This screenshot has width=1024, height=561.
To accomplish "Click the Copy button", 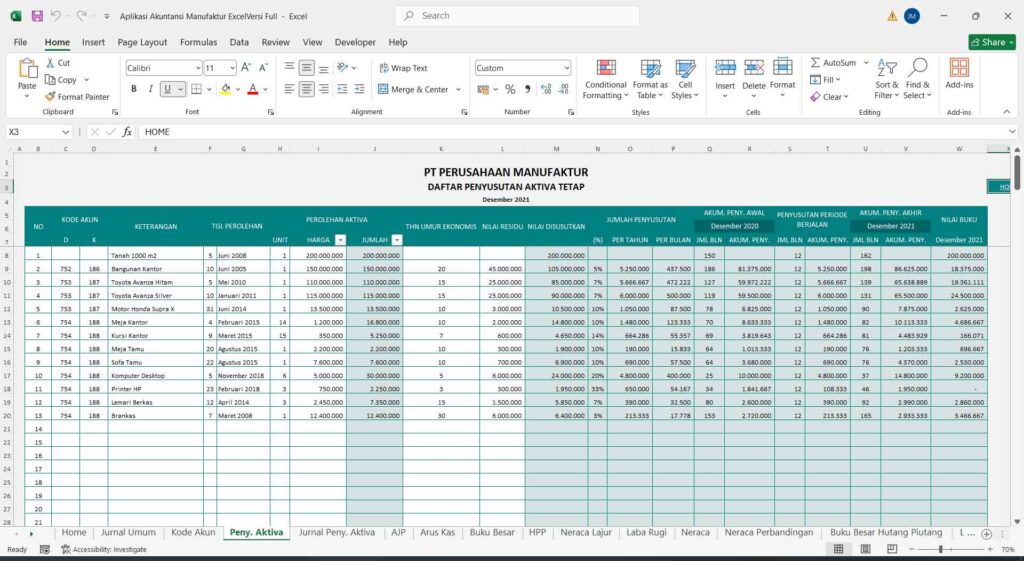I will (x=61, y=80).
